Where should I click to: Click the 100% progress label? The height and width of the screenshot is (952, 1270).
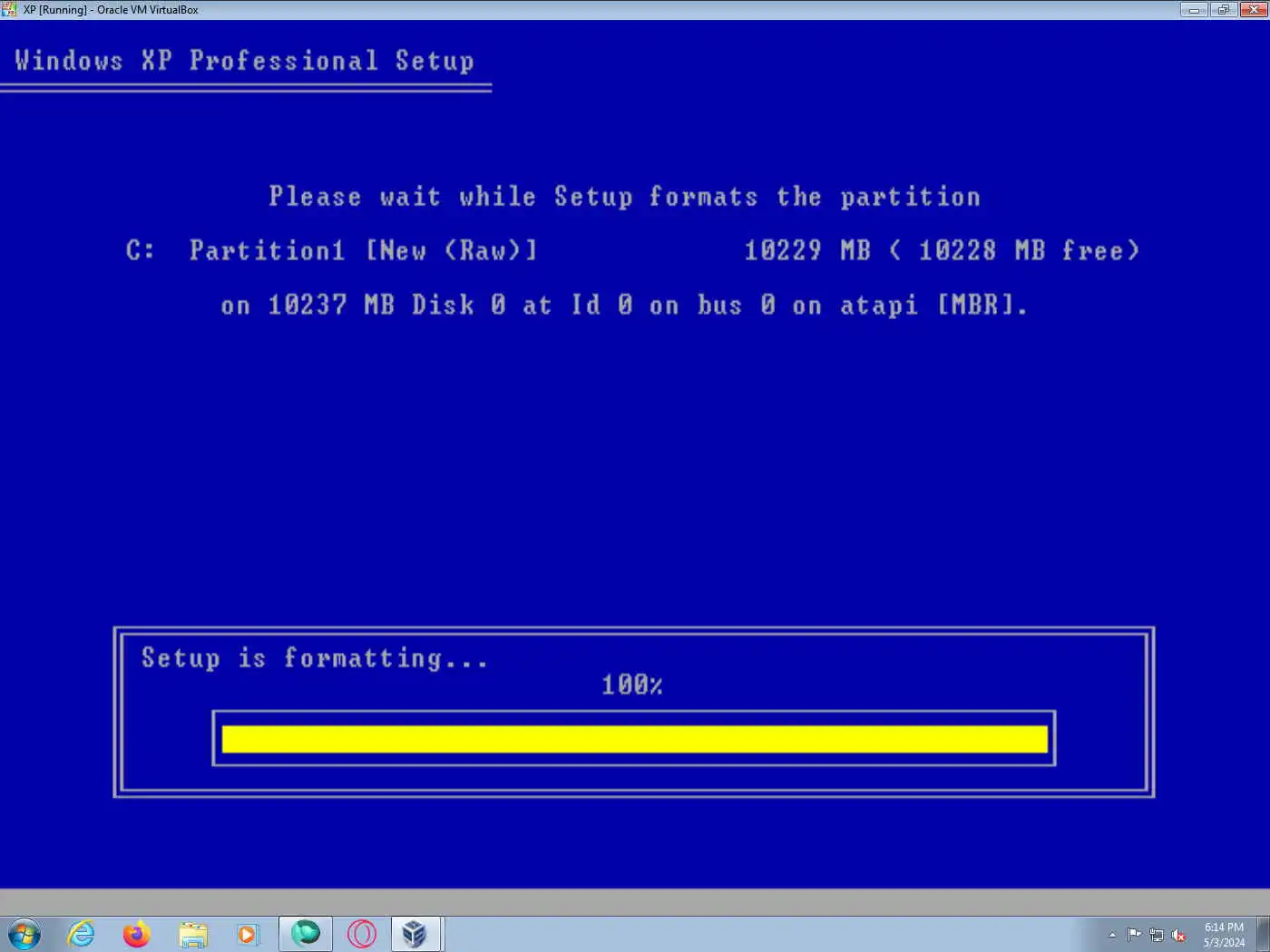(632, 685)
